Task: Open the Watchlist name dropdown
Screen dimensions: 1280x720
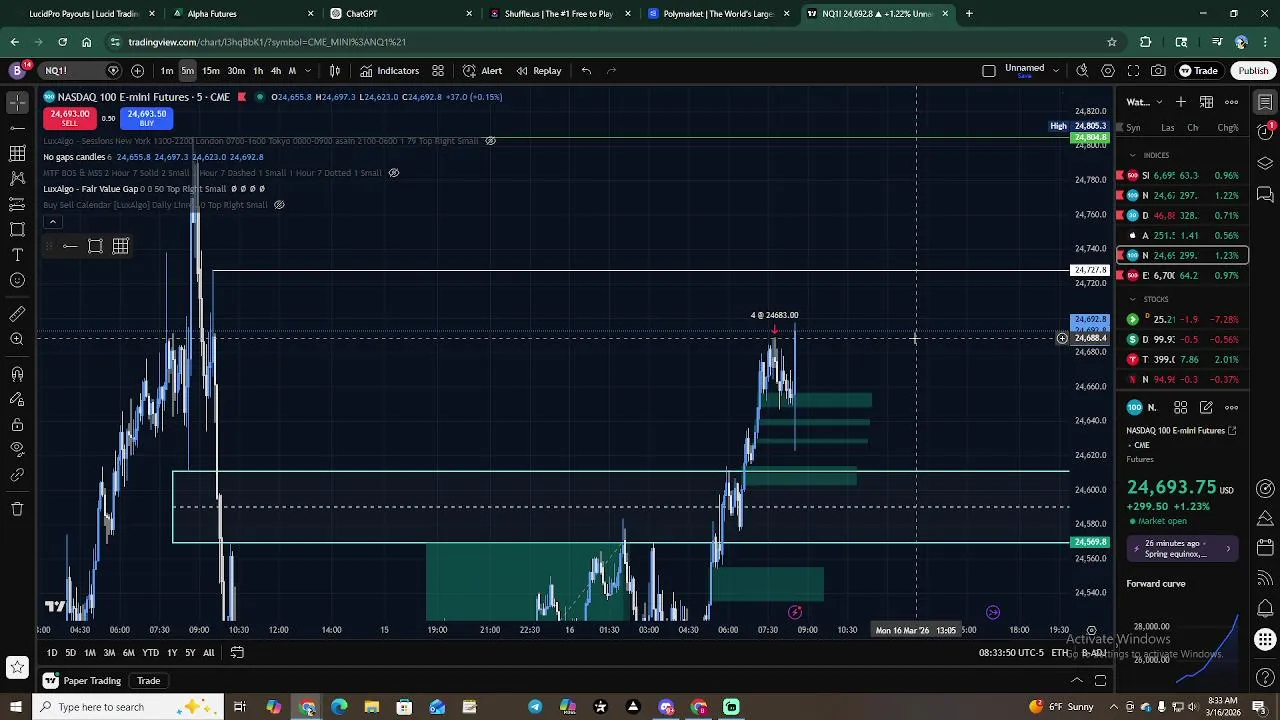Action: tap(1145, 102)
